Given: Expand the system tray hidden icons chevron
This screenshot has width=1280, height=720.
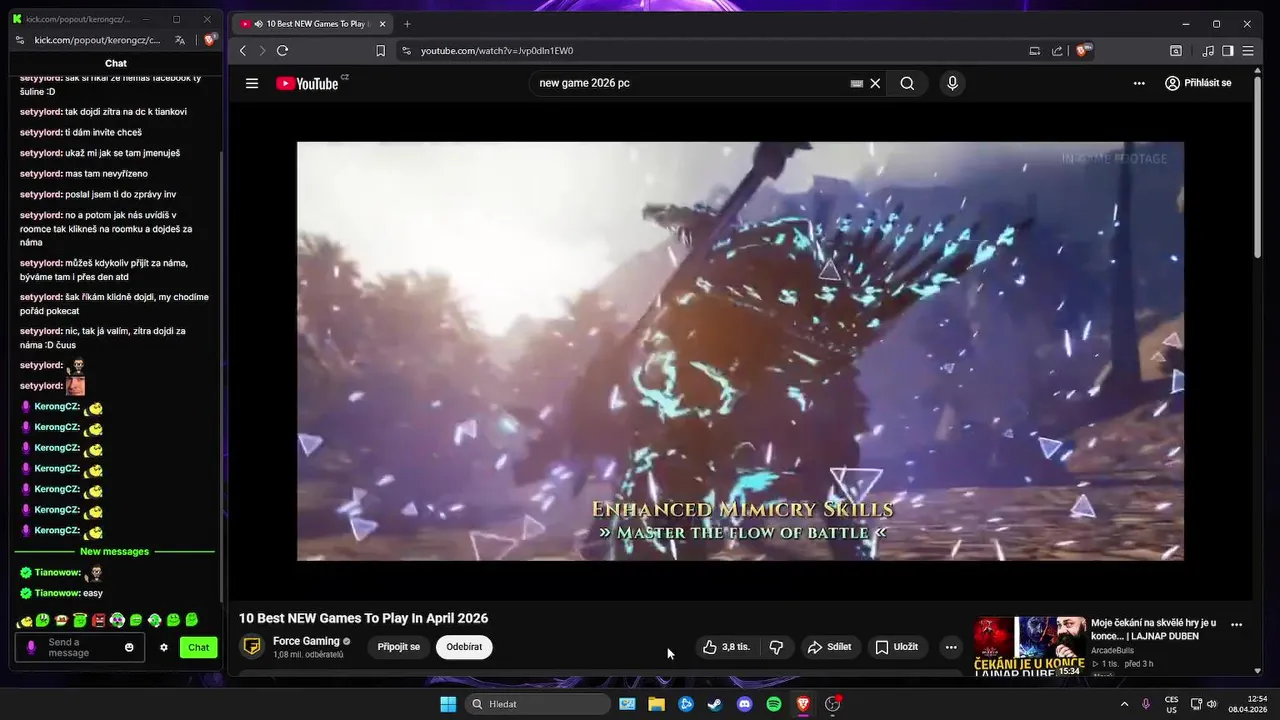Looking at the screenshot, I should click(x=1124, y=704).
